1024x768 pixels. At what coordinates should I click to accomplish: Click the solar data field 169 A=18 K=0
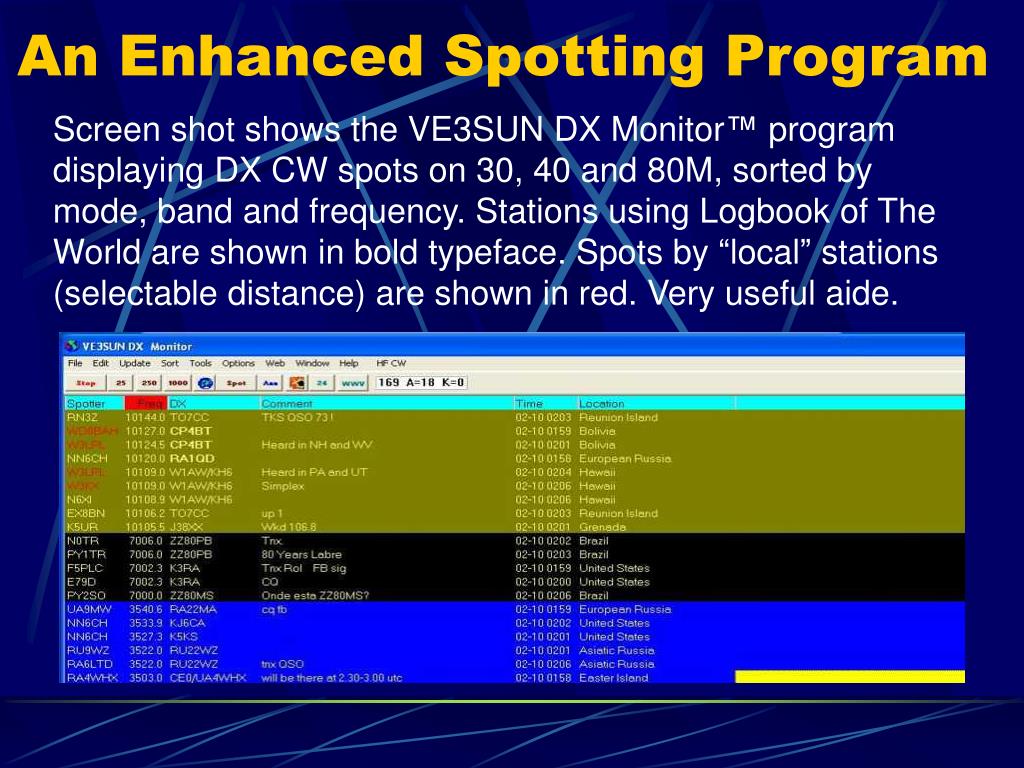point(421,383)
